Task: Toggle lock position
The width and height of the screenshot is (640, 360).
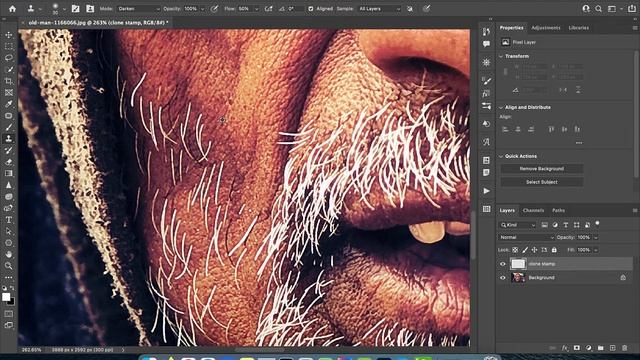Action: pyautogui.click(x=534, y=250)
